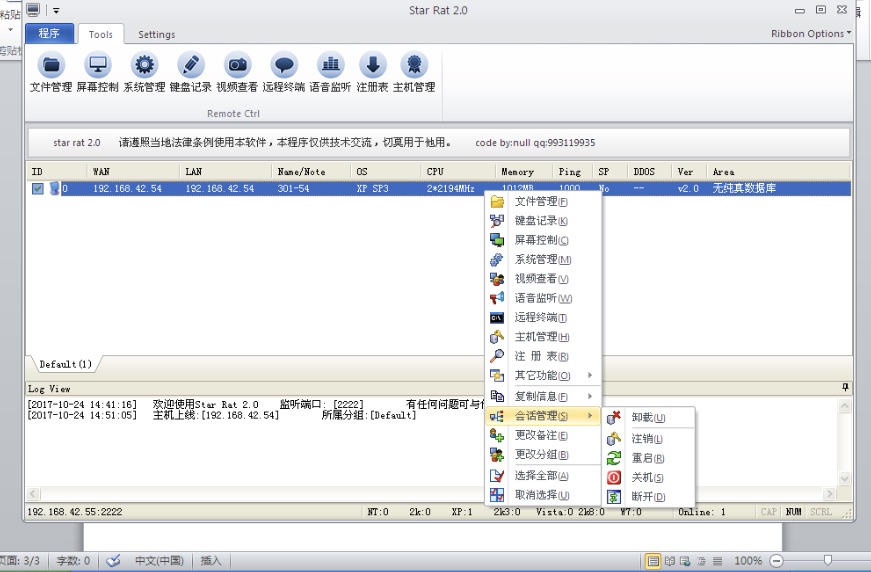Switch to the Tools ribbon tab
This screenshot has width=871, height=572.
[101, 34]
